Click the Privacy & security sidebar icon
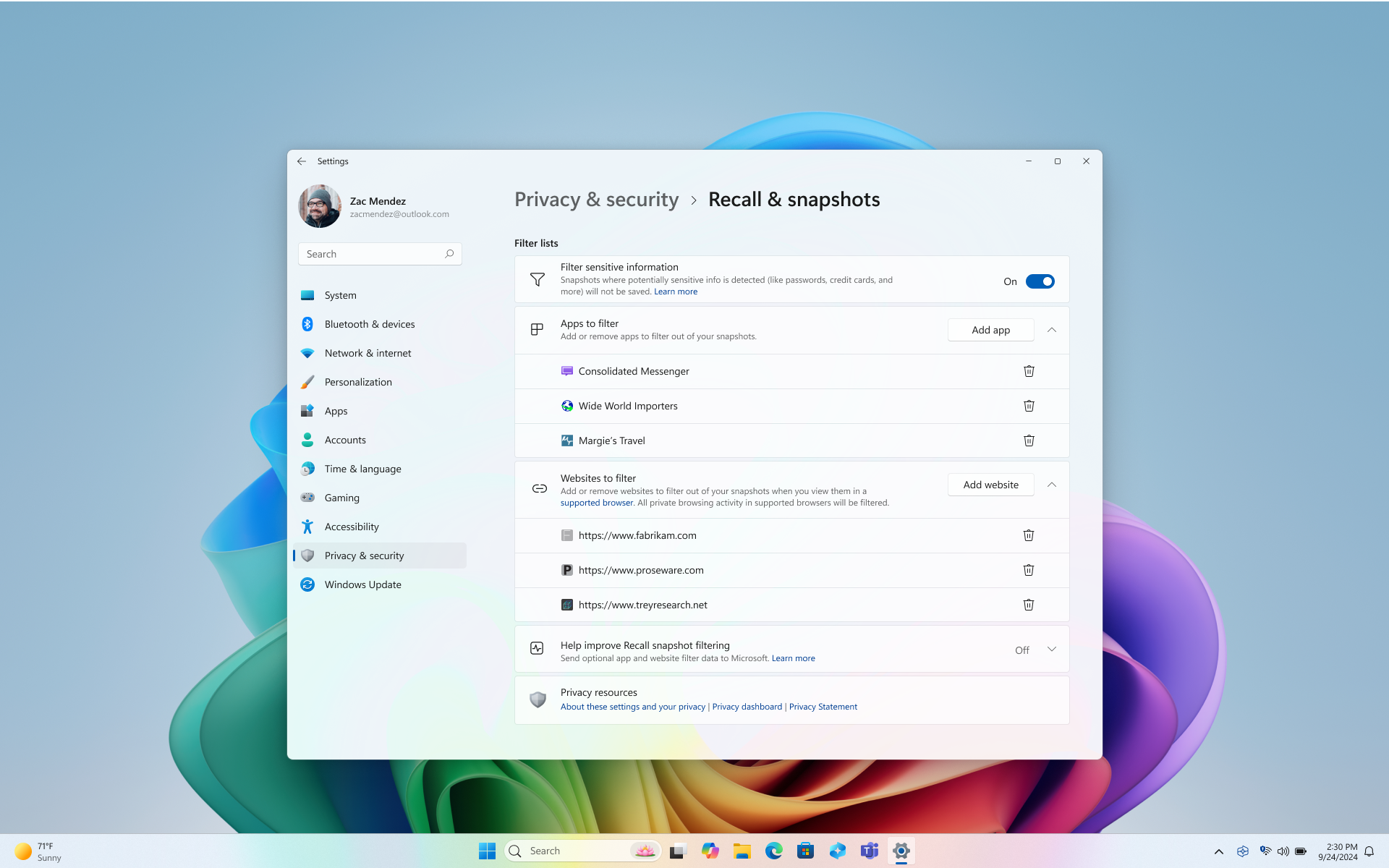Viewport: 1389px width, 868px height. point(307,555)
